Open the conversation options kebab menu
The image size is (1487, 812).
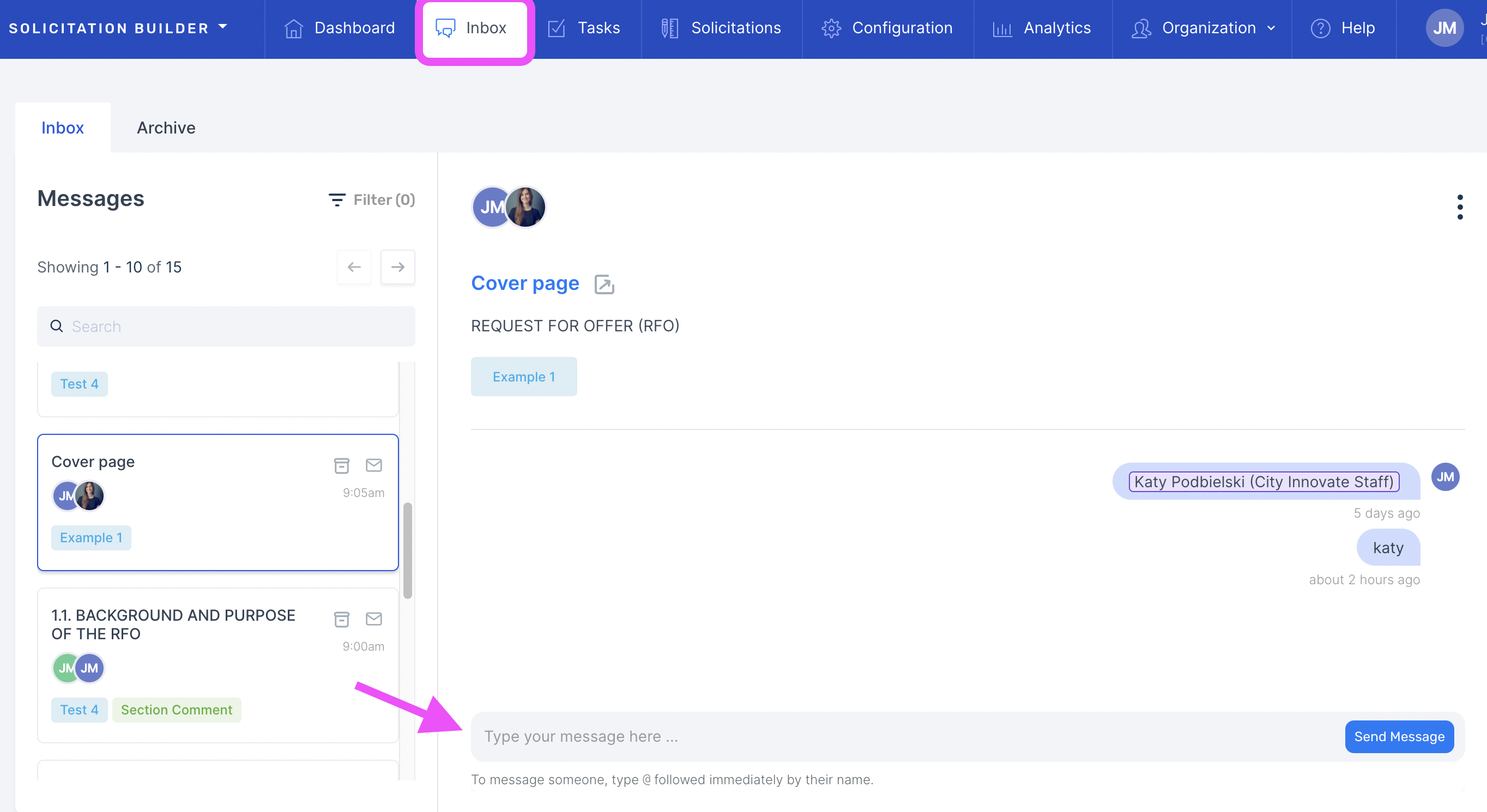tap(1460, 207)
